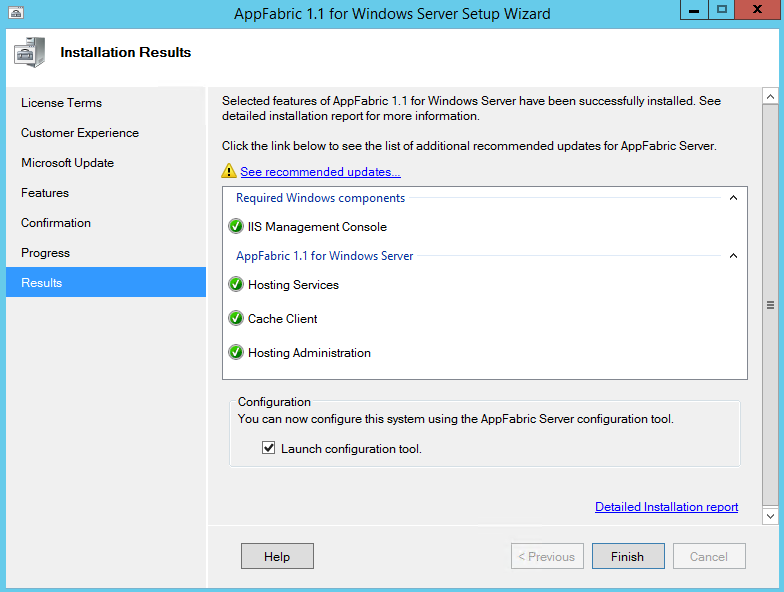This screenshot has width=784, height=592.
Task: Maximize the setup wizard window
Action: tap(721, 10)
